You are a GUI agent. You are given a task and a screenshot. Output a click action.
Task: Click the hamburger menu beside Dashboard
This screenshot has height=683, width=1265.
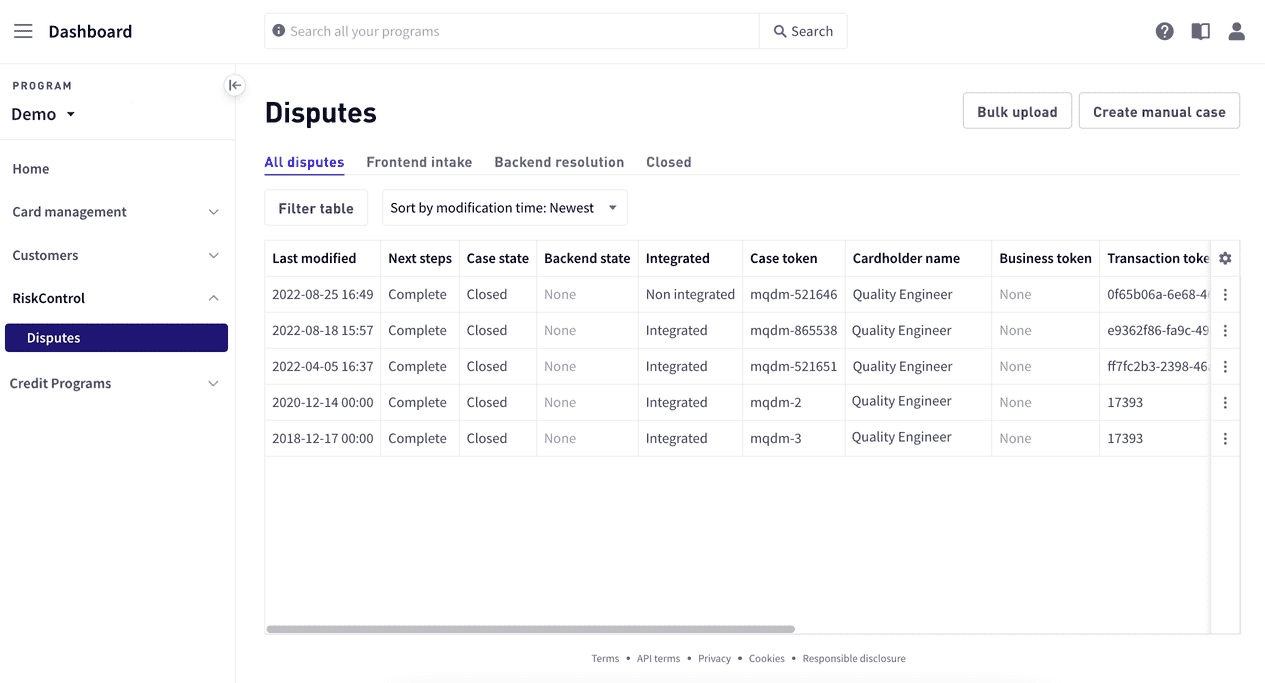[23, 30]
